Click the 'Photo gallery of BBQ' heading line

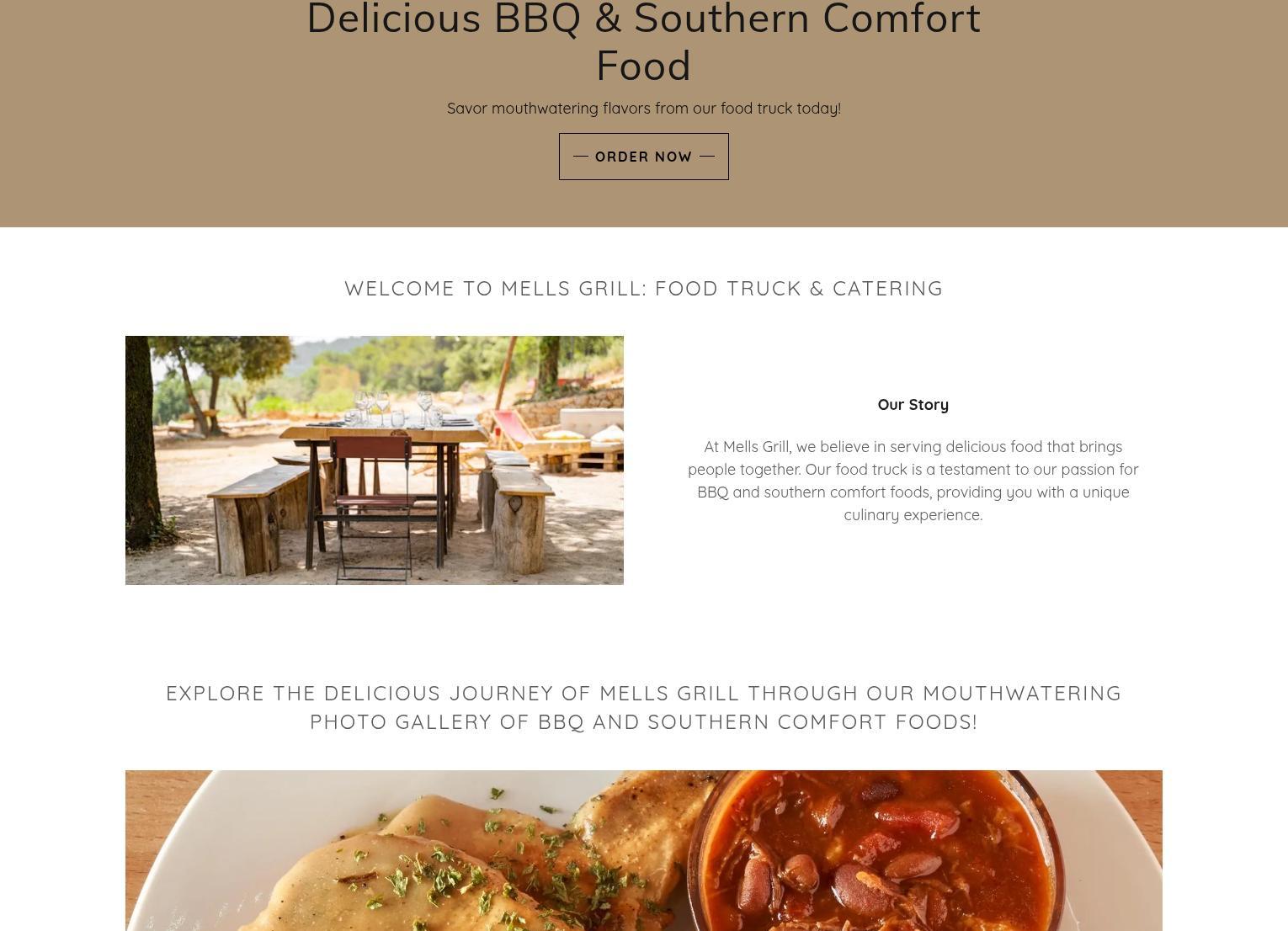[644, 721]
